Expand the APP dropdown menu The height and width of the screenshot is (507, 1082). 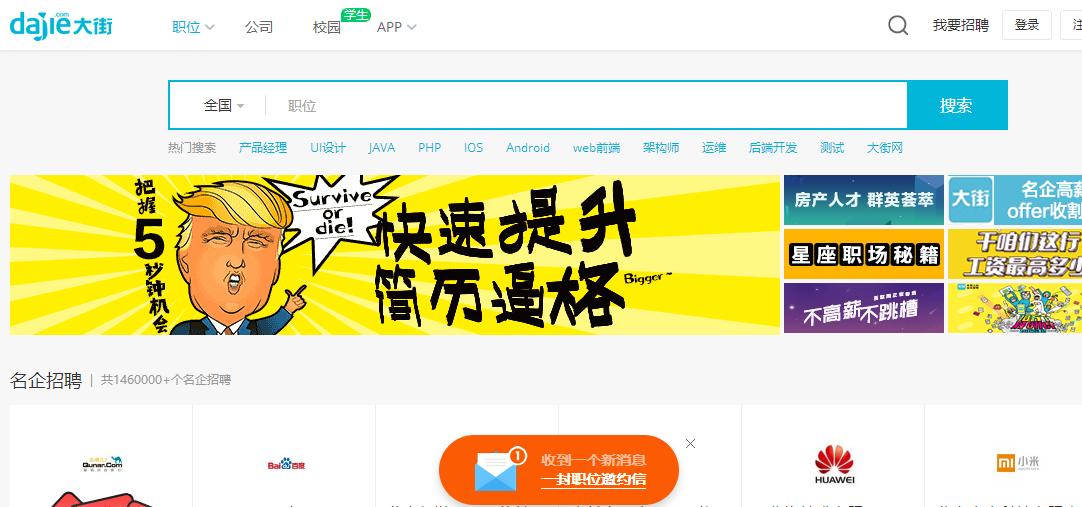tap(396, 27)
